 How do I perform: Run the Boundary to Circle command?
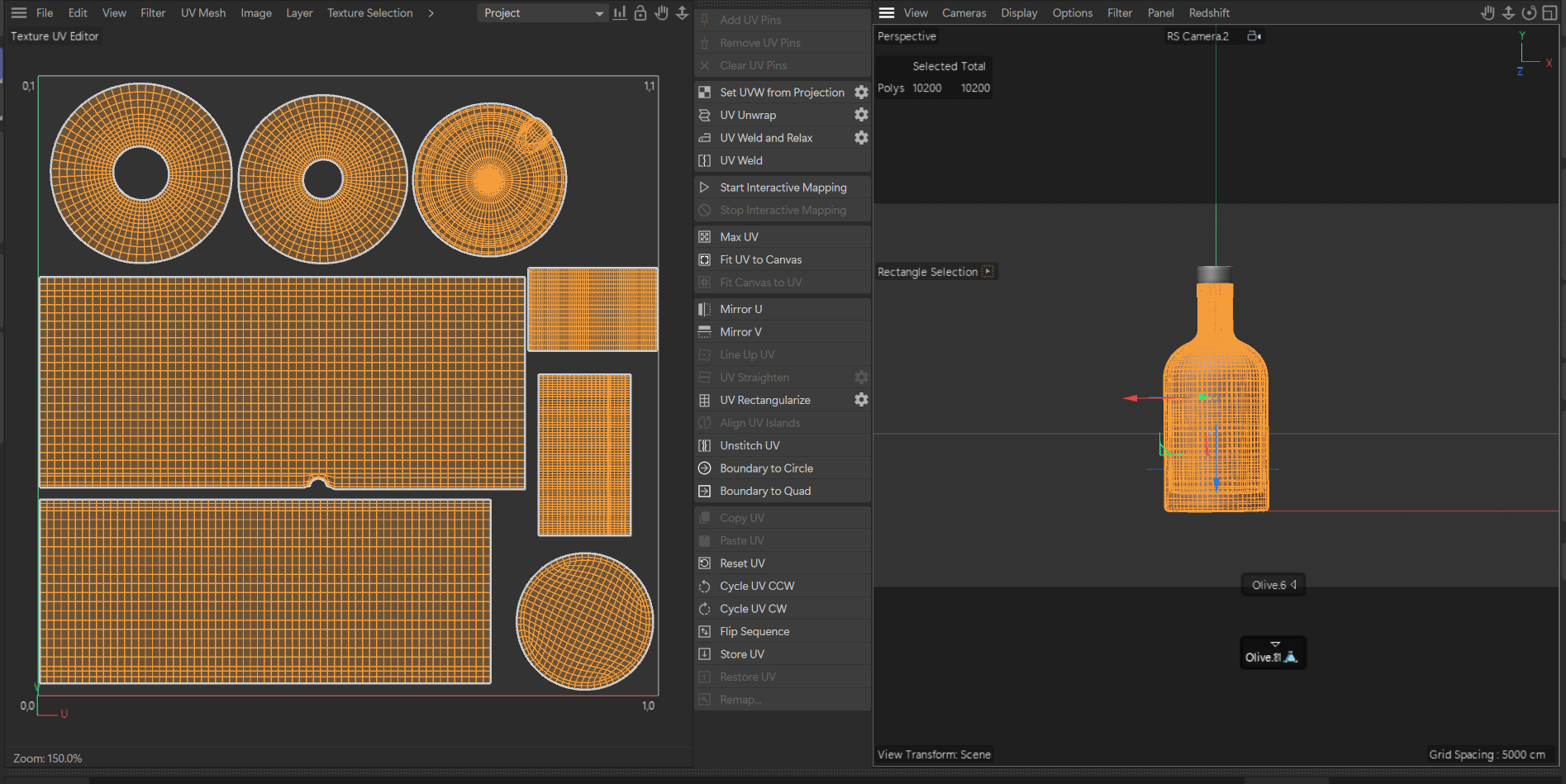(766, 468)
